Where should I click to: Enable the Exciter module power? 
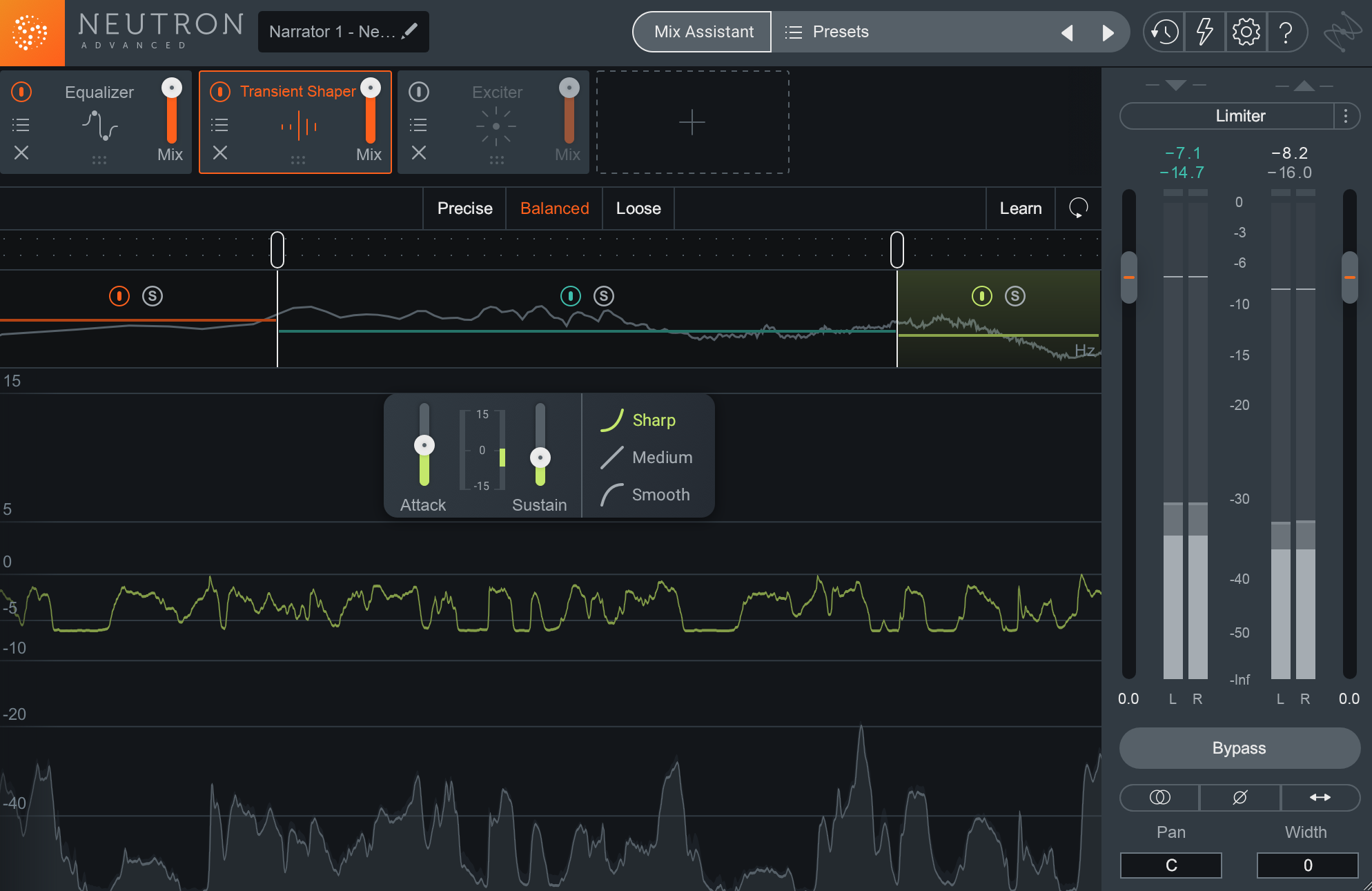(x=419, y=92)
